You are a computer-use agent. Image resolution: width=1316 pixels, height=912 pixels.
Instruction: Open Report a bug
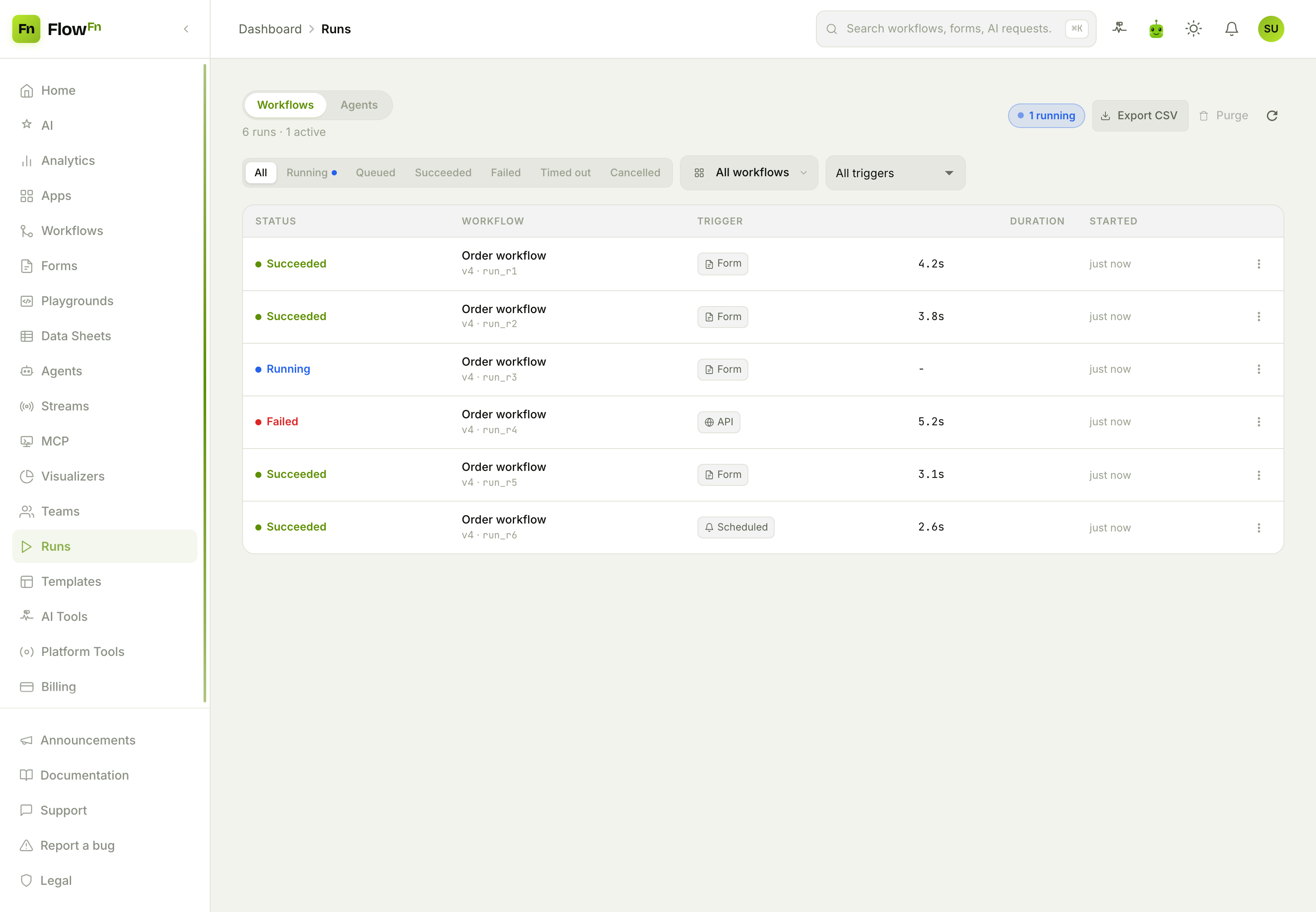pyautogui.click(x=104, y=845)
